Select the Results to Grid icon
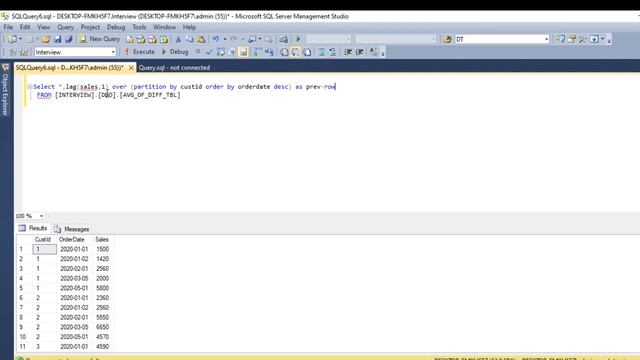Screen dimensions: 640x360 296,52
